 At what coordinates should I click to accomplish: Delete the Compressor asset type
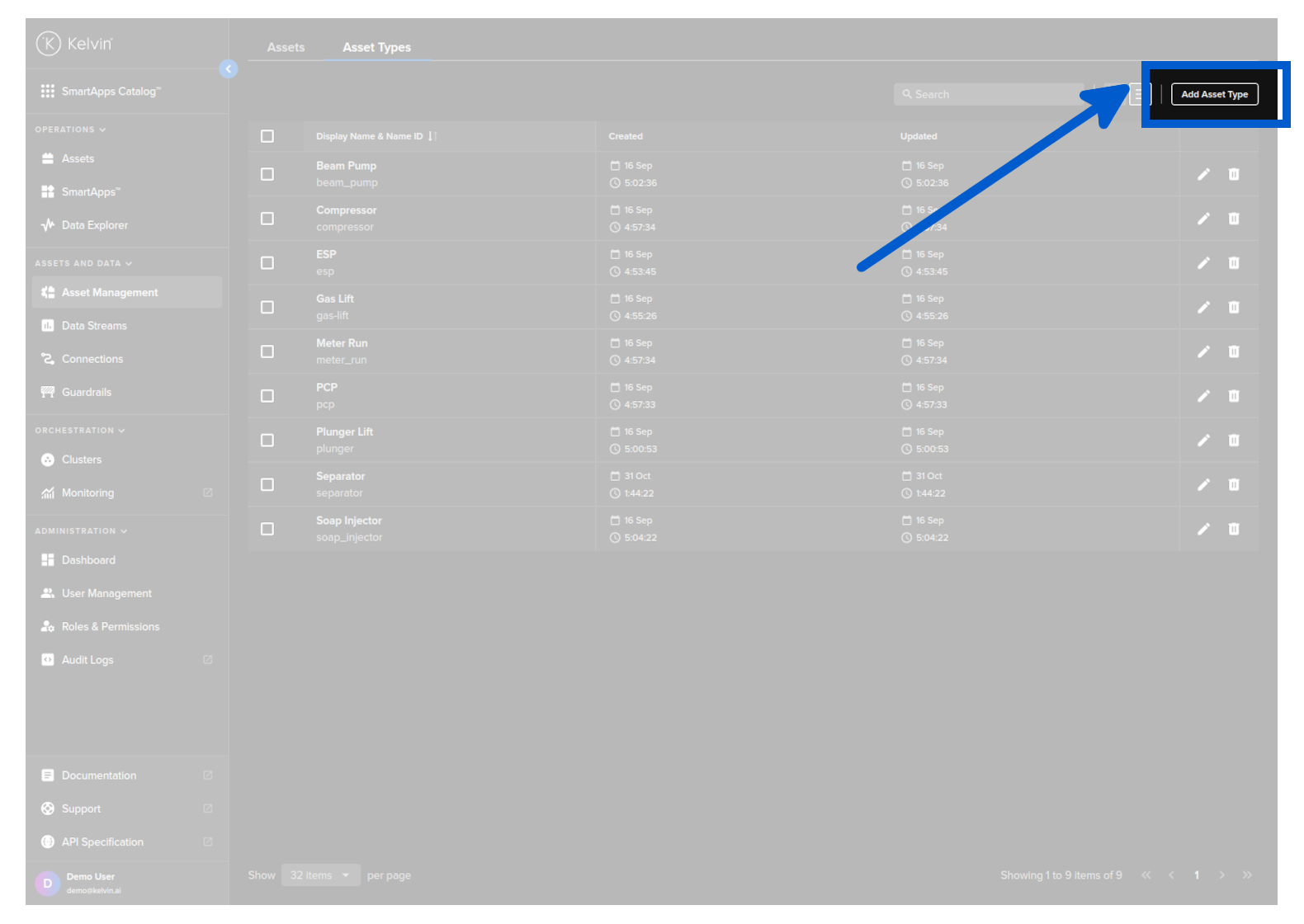tap(1233, 219)
